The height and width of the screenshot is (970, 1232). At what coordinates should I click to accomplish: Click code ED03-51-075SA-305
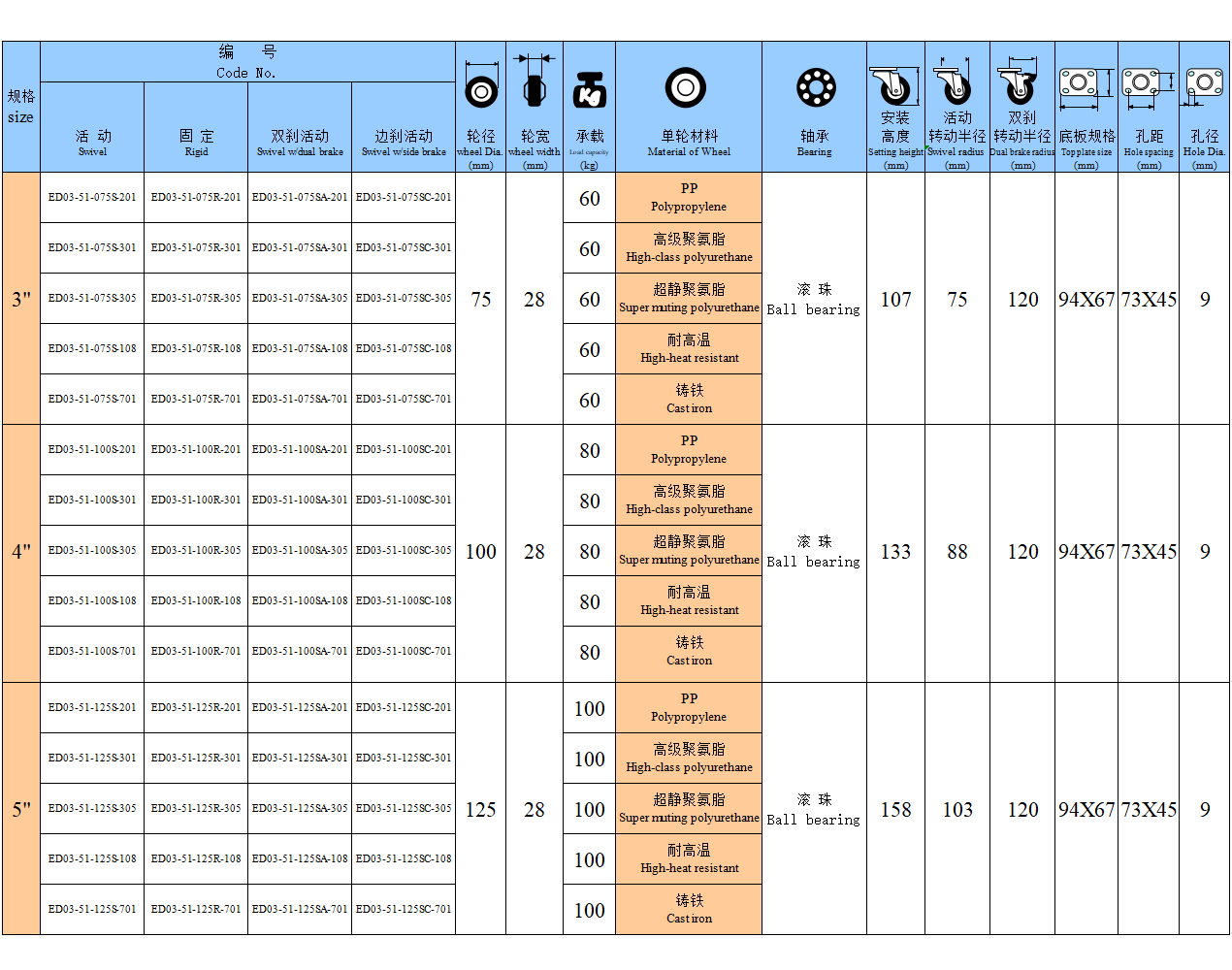(x=300, y=298)
